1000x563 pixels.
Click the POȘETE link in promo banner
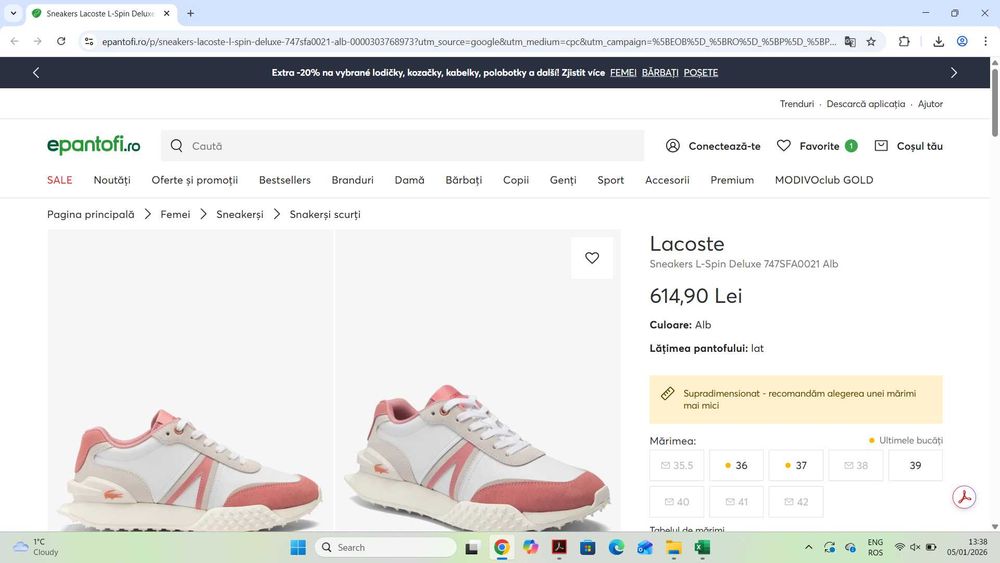[701, 73]
